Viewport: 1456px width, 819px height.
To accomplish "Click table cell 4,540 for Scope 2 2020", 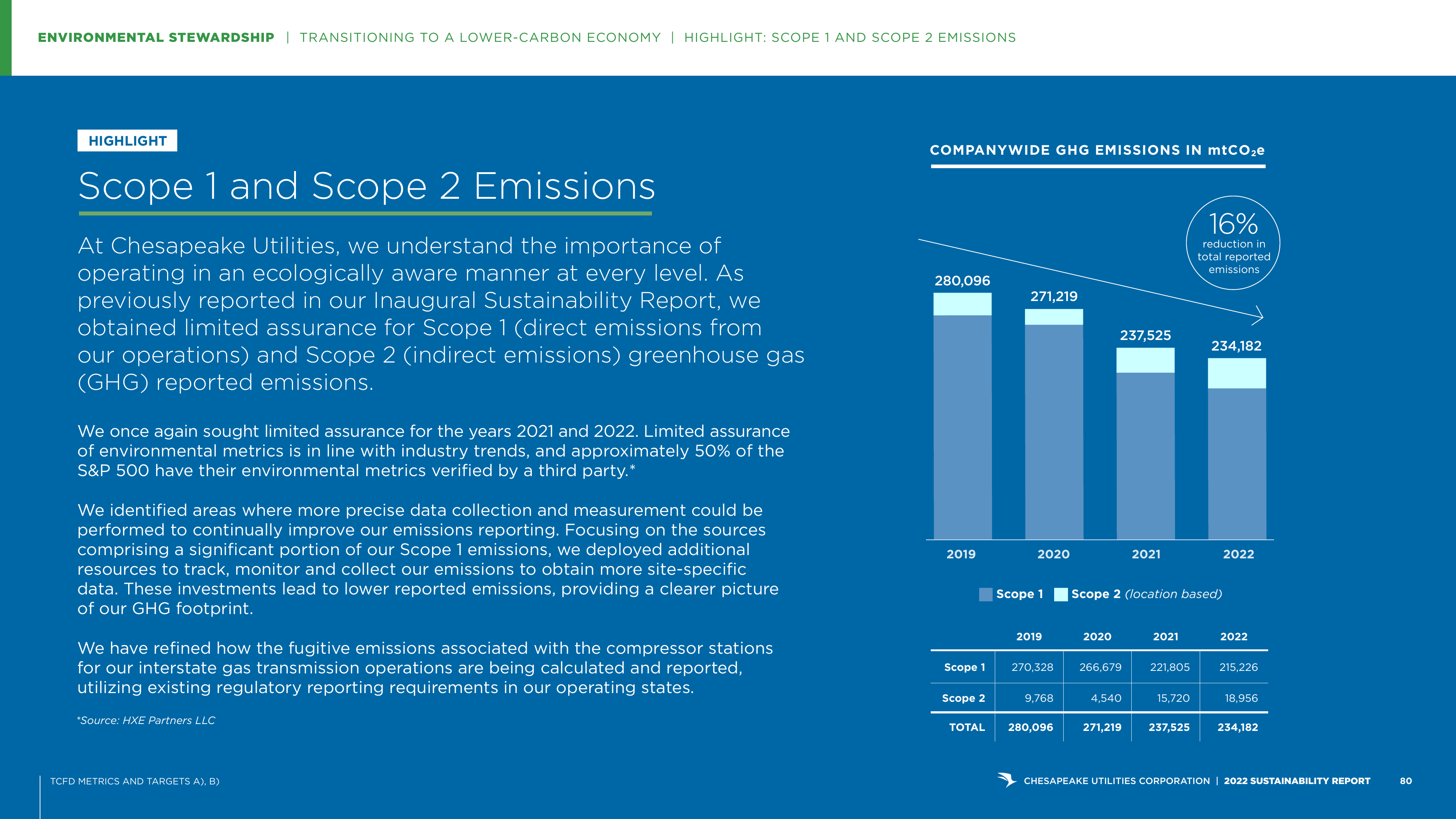I will 1105,699.
